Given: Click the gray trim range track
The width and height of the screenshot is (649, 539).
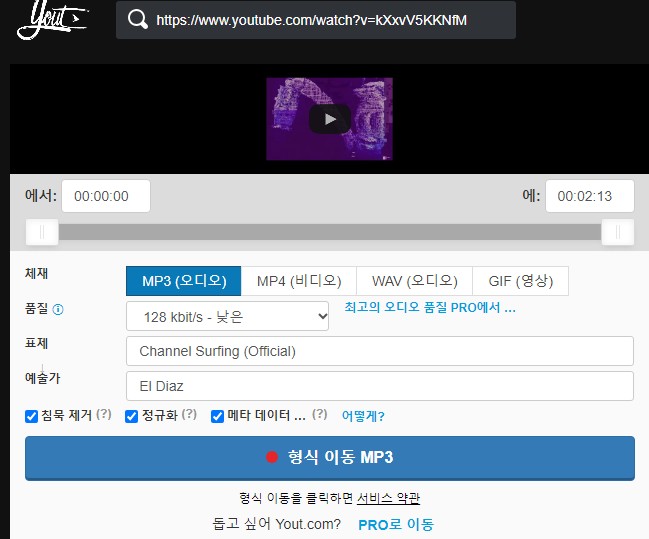Looking at the screenshot, I should pyautogui.click(x=329, y=232).
